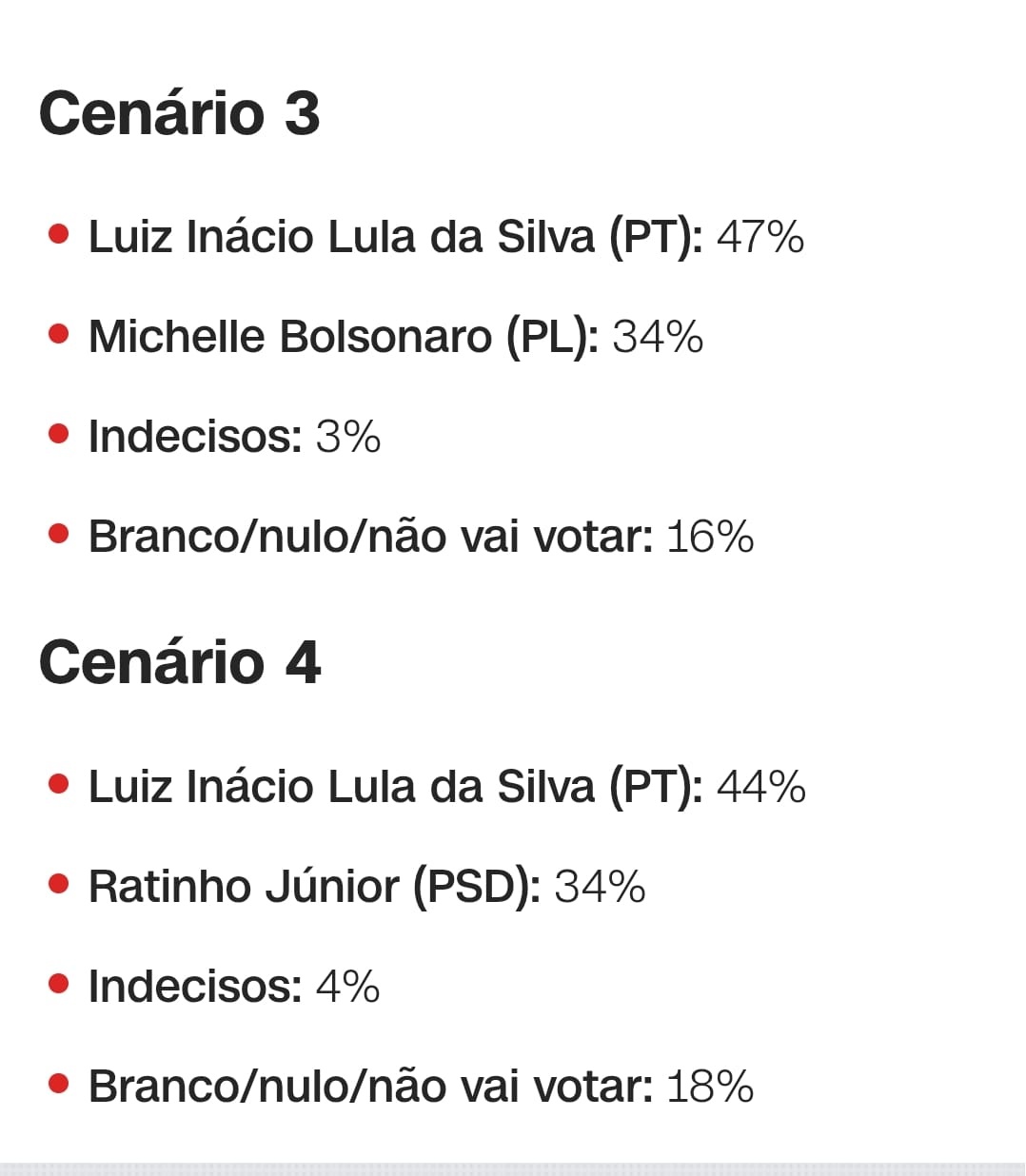Click the Cenário 4 heading

coord(180,662)
